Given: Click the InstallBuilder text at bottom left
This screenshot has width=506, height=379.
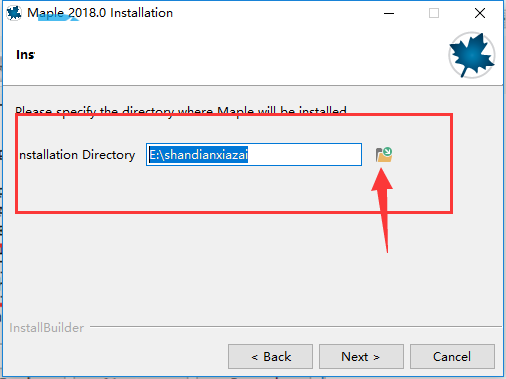Looking at the screenshot, I should coord(46,328).
